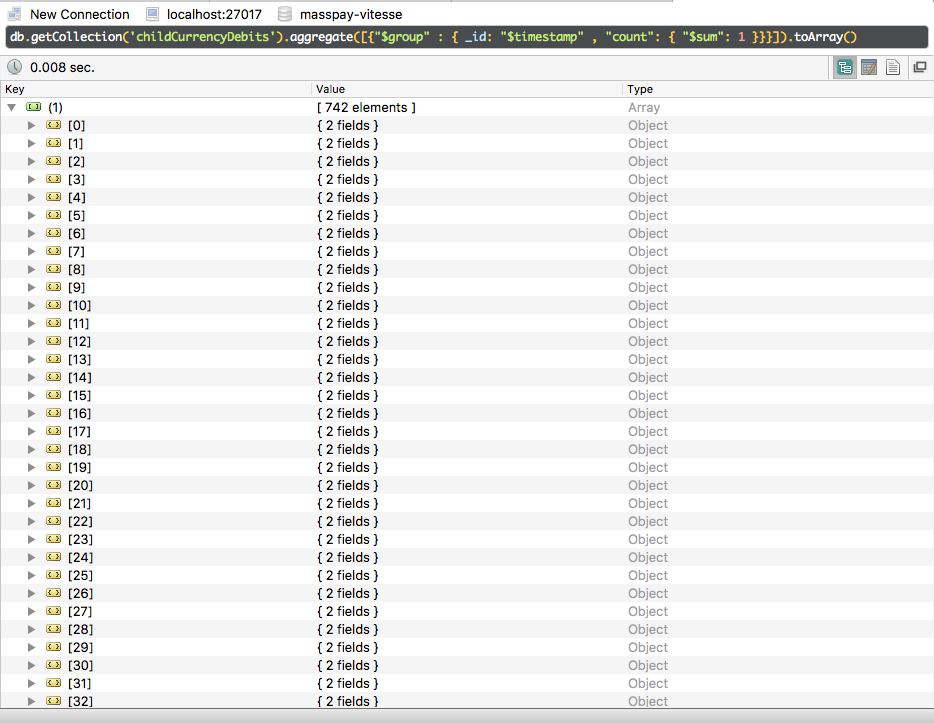Viewport: 934px width, 723px height.
Task: Expand object row [0]
Action: coord(32,125)
